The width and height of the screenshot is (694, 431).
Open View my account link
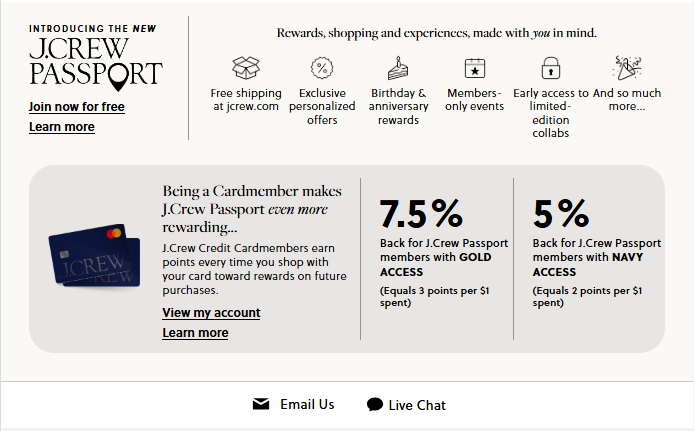pyautogui.click(x=211, y=313)
